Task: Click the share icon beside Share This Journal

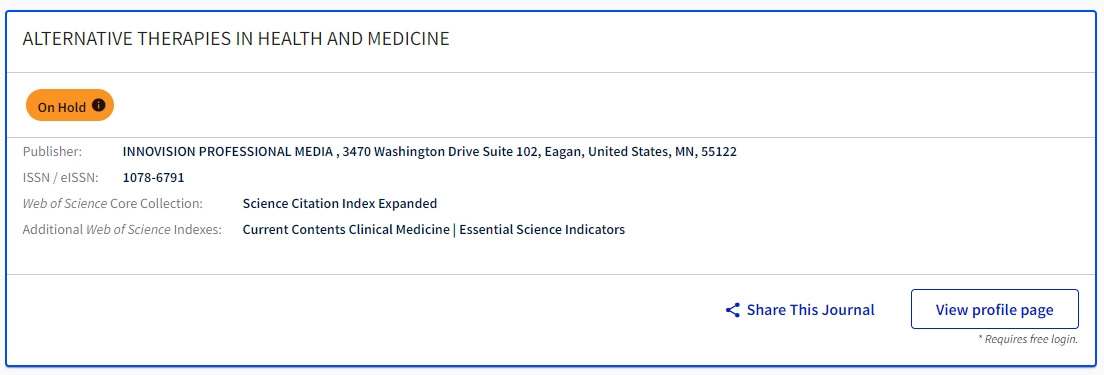Action: [x=732, y=310]
